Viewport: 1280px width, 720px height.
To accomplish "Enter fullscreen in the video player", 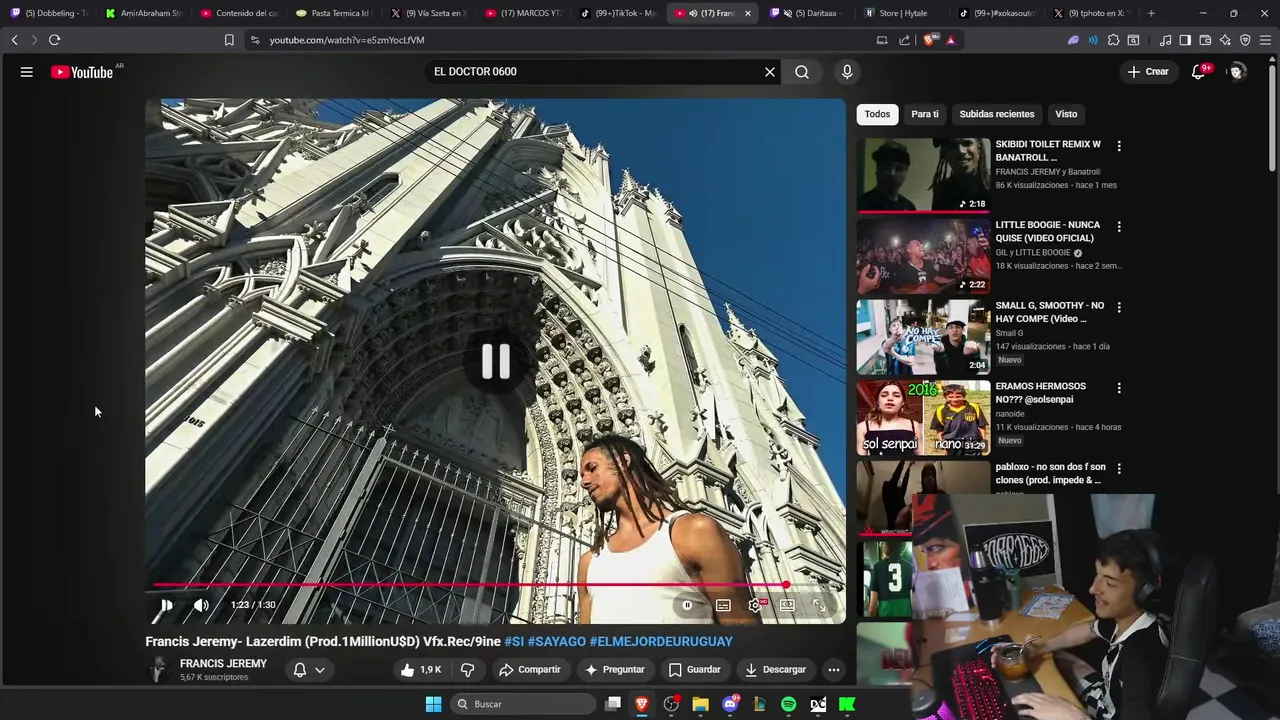I will (819, 605).
